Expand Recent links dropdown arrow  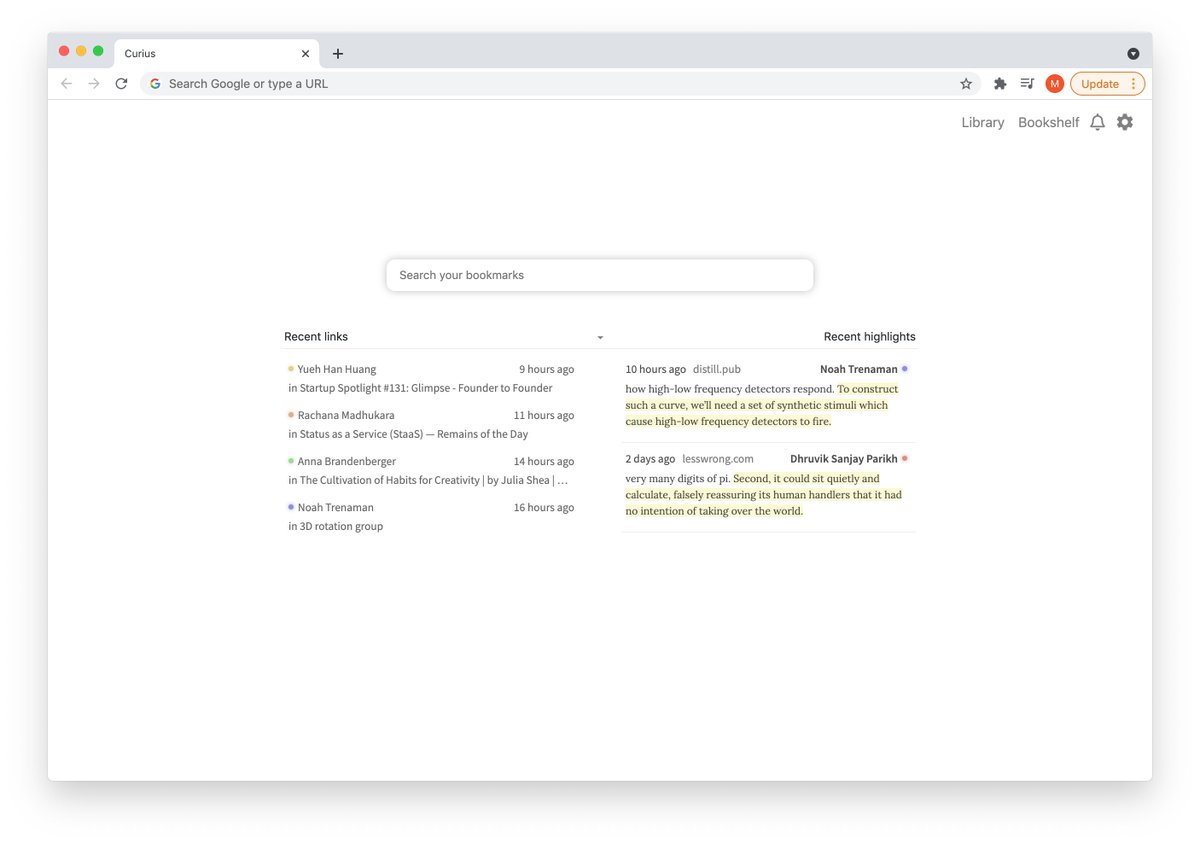pyautogui.click(x=600, y=338)
